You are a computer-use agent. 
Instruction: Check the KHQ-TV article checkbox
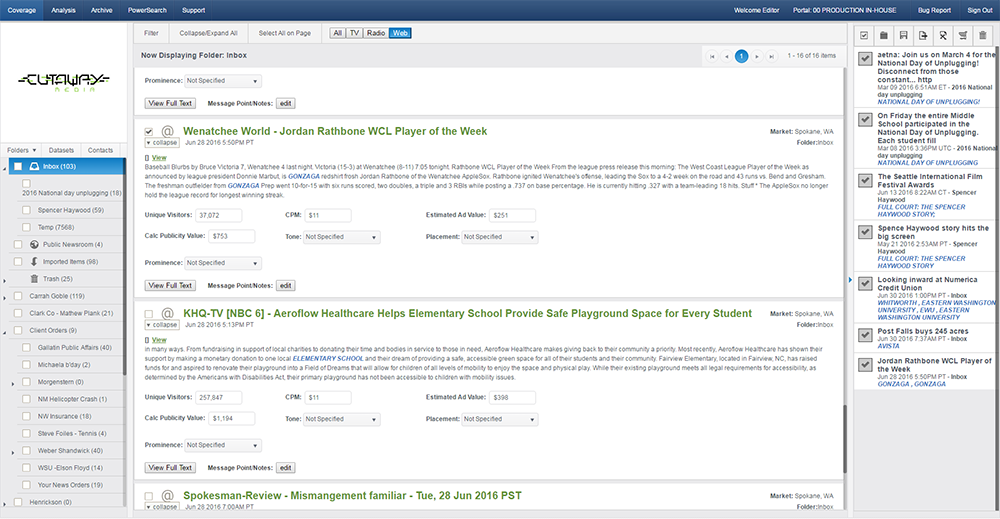point(149,314)
